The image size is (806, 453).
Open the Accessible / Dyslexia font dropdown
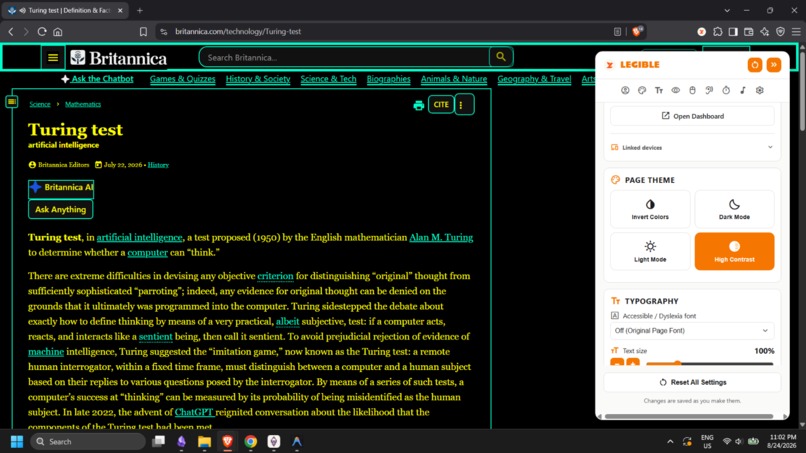tap(692, 331)
